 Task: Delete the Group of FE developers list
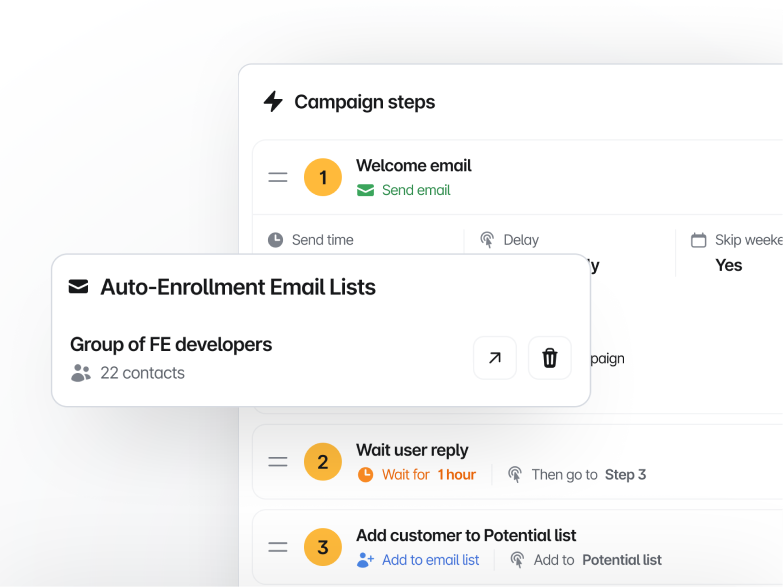549,358
